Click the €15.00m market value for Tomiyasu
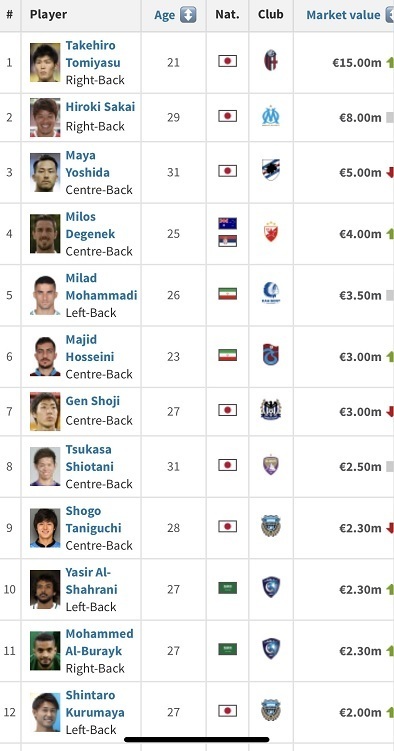The image size is (394, 751). click(357, 63)
